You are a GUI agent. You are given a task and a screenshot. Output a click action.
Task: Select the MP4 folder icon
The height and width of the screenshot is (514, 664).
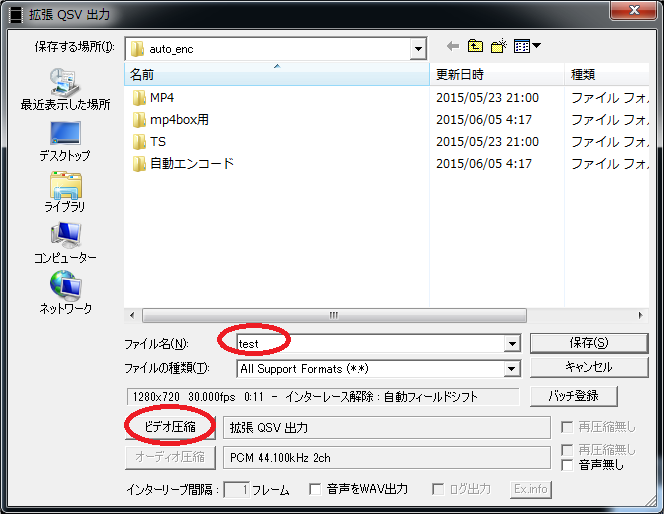pos(139,98)
